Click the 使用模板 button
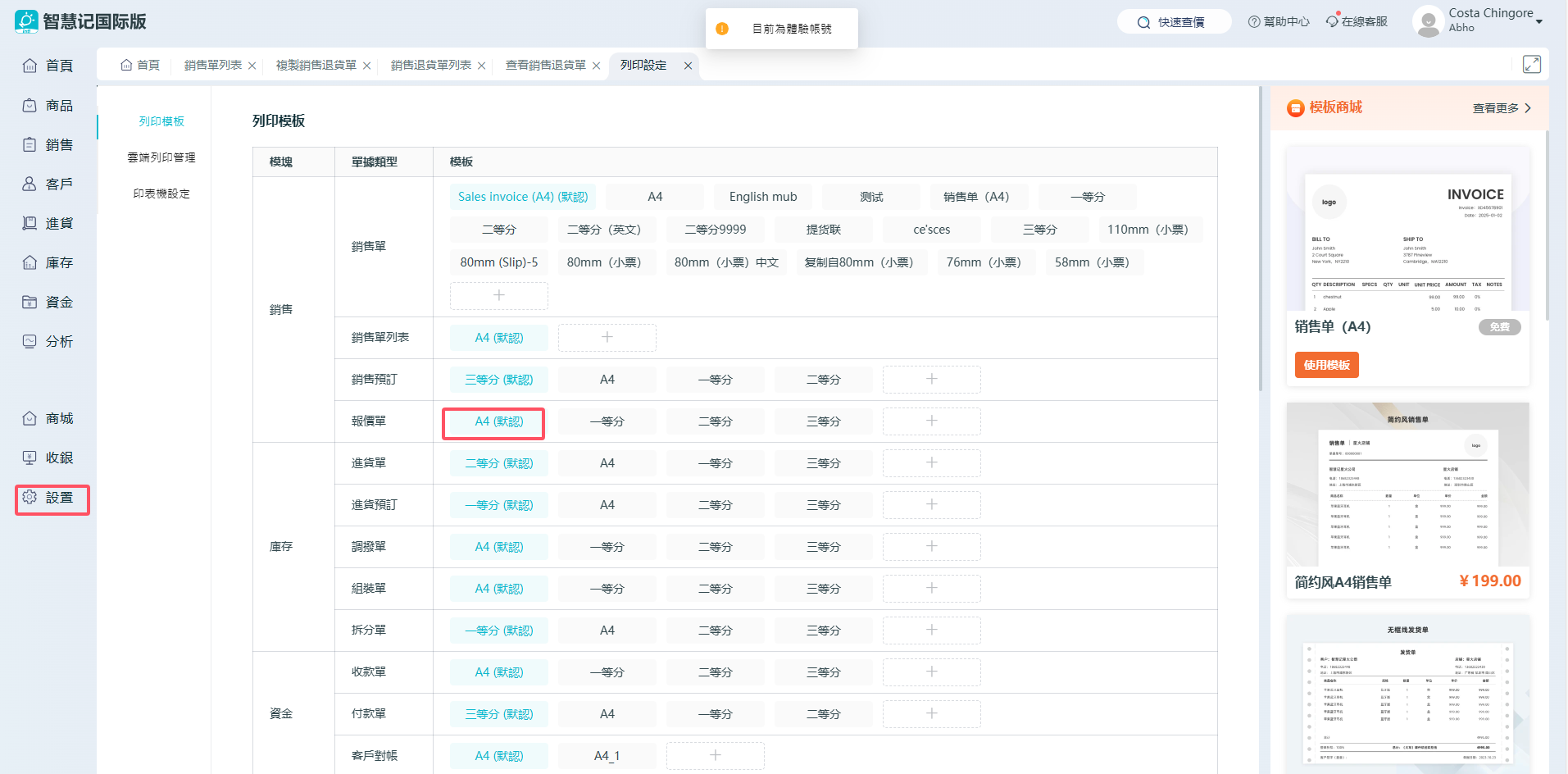Viewport: 1568px width, 774px height. coord(1326,365)
